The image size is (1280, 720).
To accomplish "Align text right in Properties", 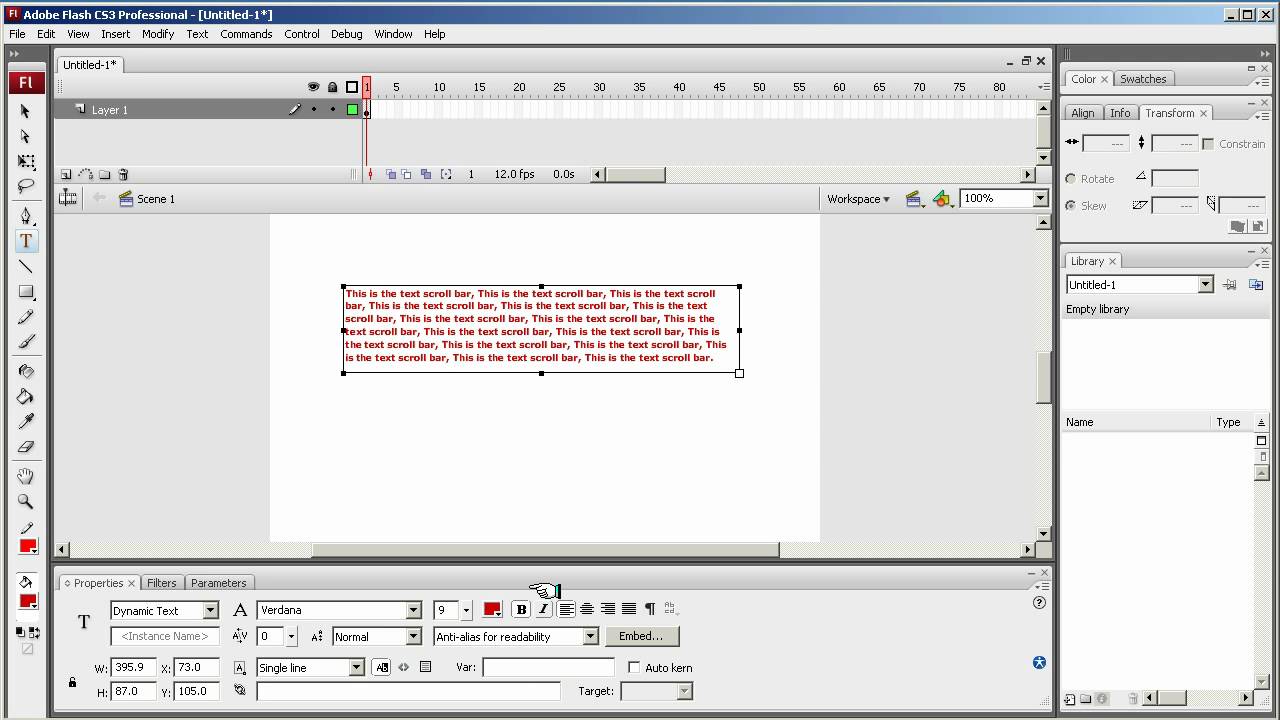I will click(x=608, y=609).
